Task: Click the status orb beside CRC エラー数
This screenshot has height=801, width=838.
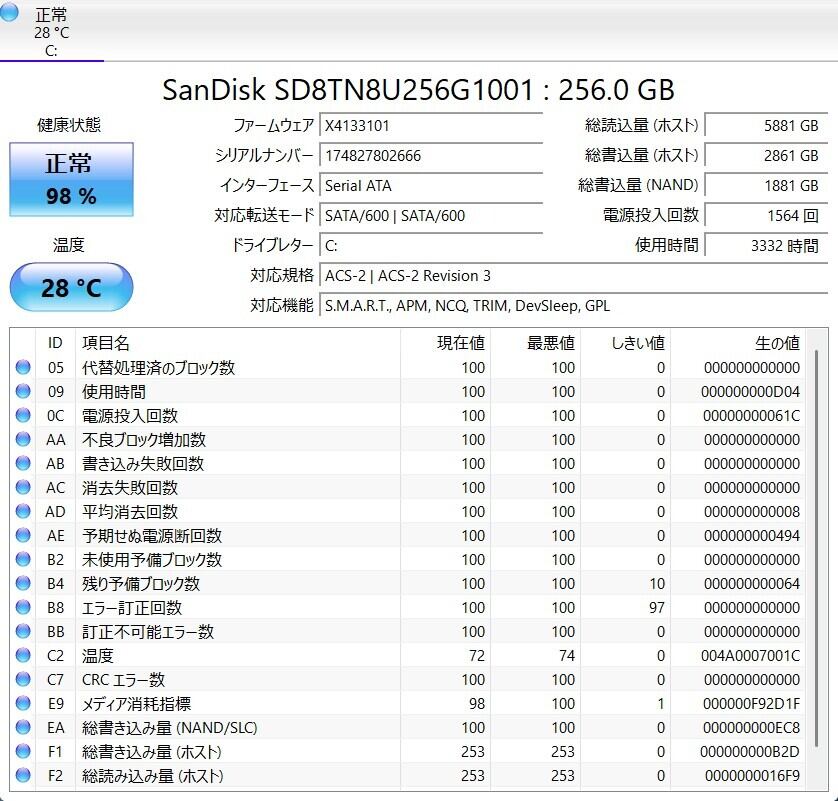Action: pos(23,680)
